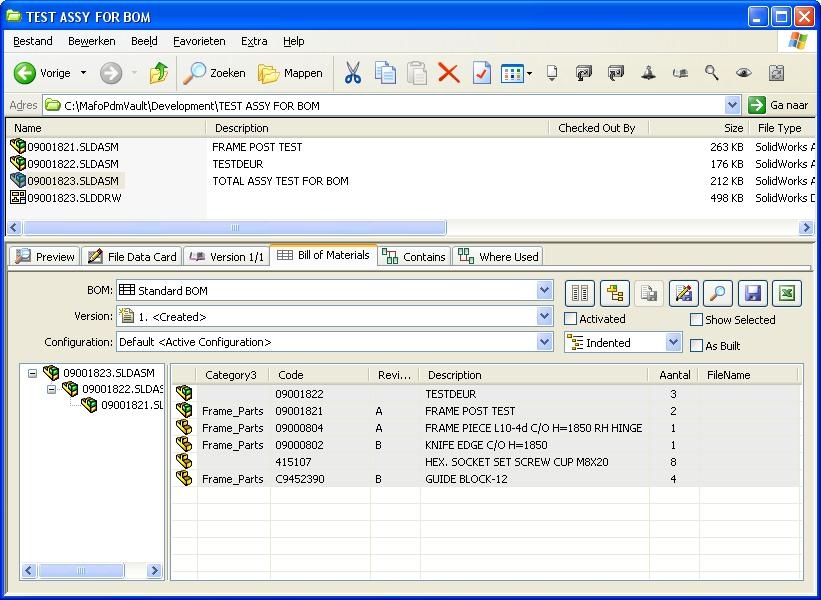The image size is (821, 600).
Task: Check the Show Selected option
Action: (x=697, y=320)
